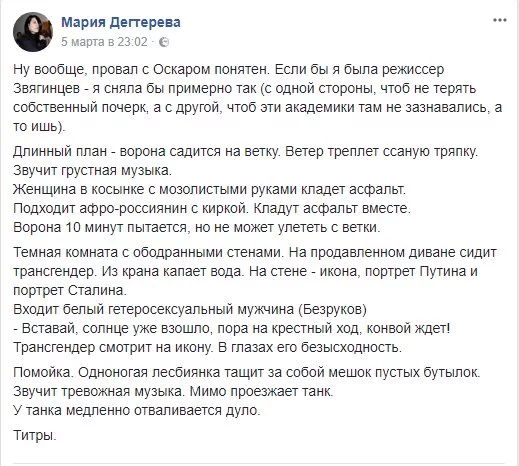
Task: Click the line beginning Длинный план - ворона
Action: click(246, 152)
